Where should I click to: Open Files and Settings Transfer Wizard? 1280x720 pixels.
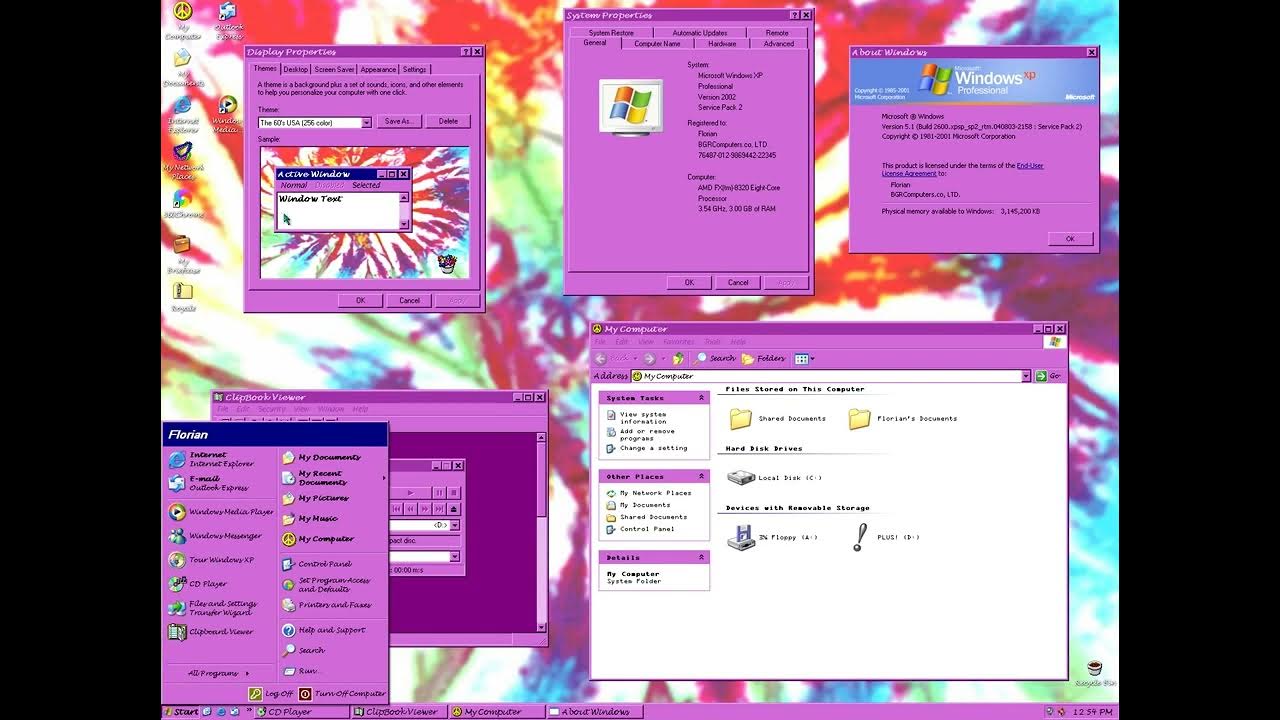tap(220, 608)
